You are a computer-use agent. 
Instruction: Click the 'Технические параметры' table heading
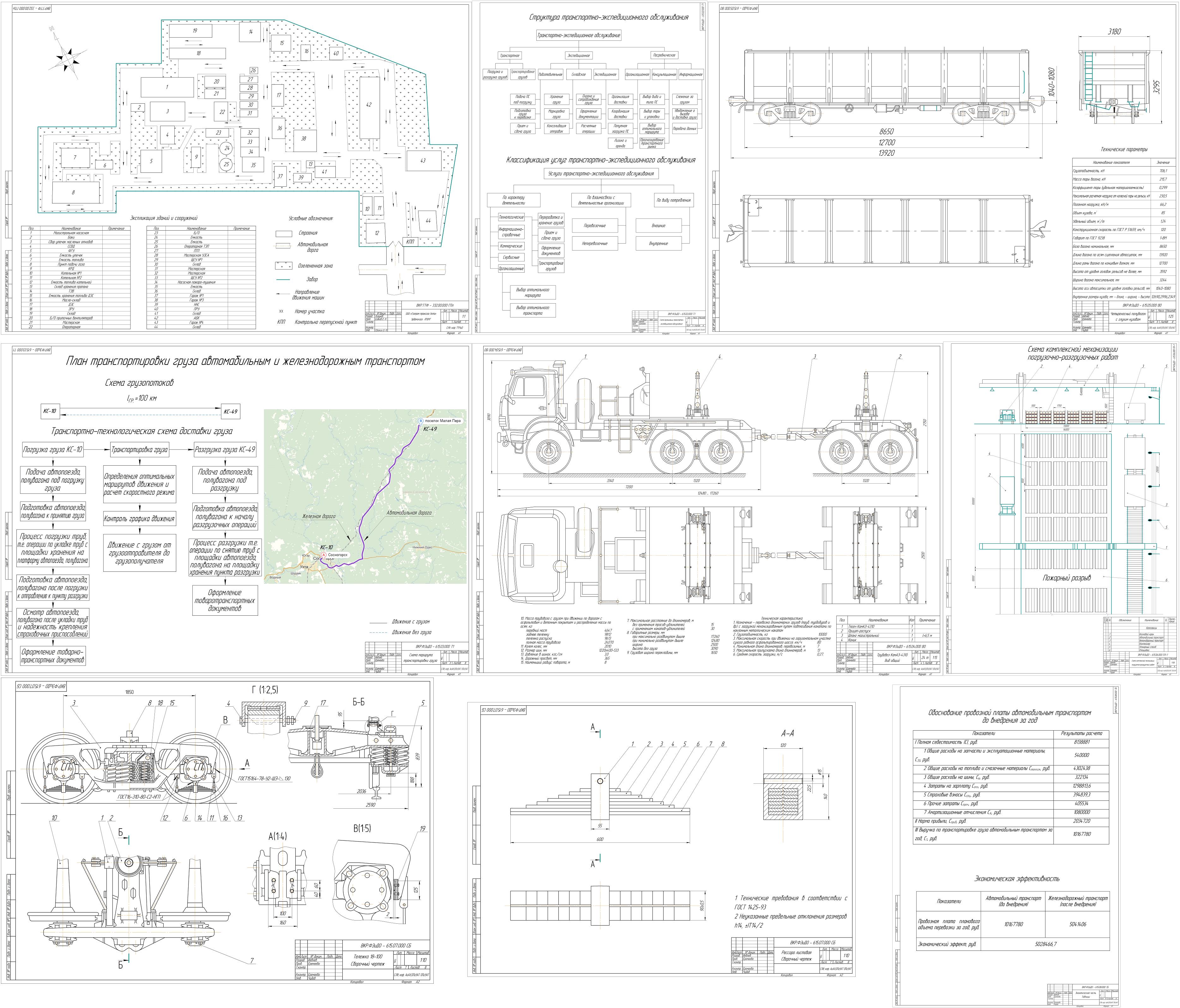(x=1123, y=150)
